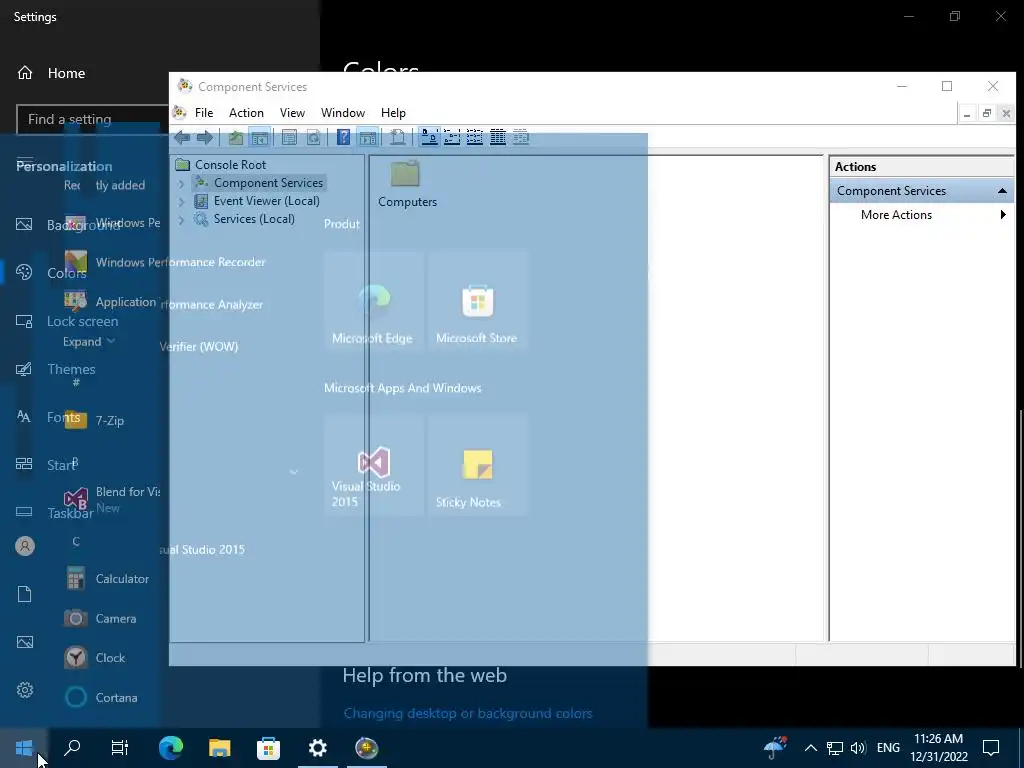Viewport: 1024px width, 768px height.
Task: Open the Action menu
Action: click(x=246, y=113)
